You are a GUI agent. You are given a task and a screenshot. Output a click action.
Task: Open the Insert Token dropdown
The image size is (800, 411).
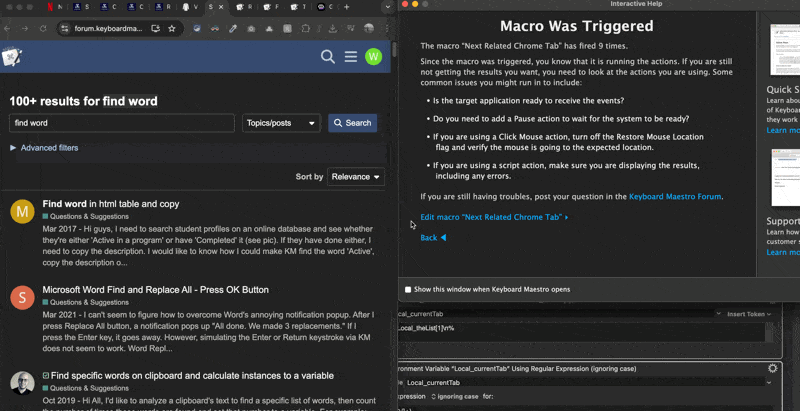pyautogui.click(x=749, y=314)
